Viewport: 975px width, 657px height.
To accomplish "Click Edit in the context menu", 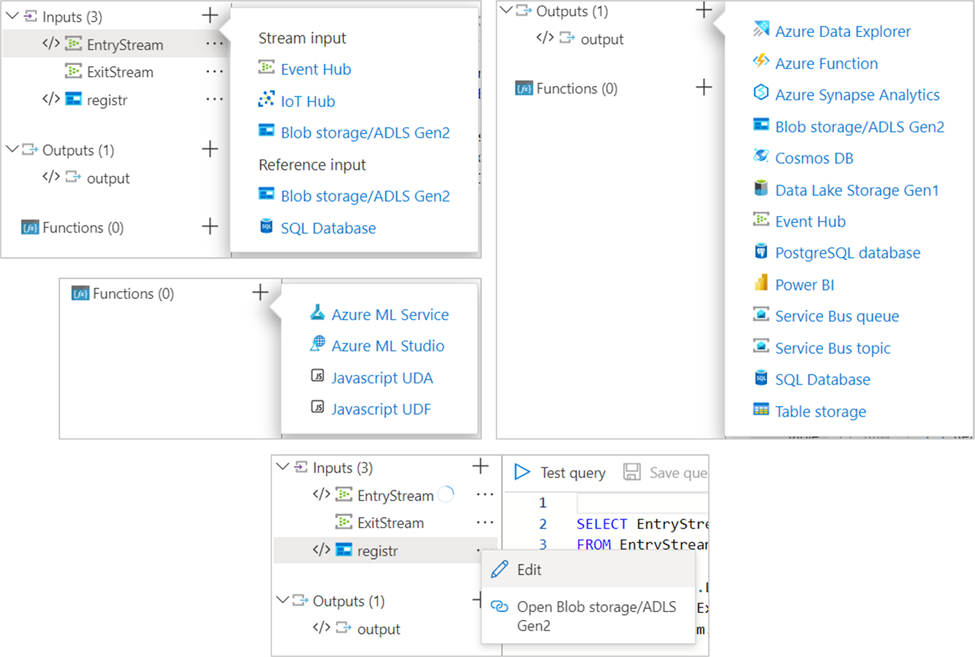I will (588, 569).
